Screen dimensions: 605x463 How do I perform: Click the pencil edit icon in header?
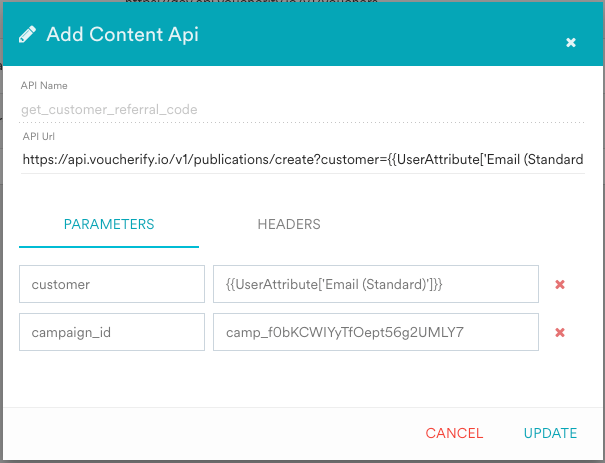pyautogui.click(x=29, y=34)
